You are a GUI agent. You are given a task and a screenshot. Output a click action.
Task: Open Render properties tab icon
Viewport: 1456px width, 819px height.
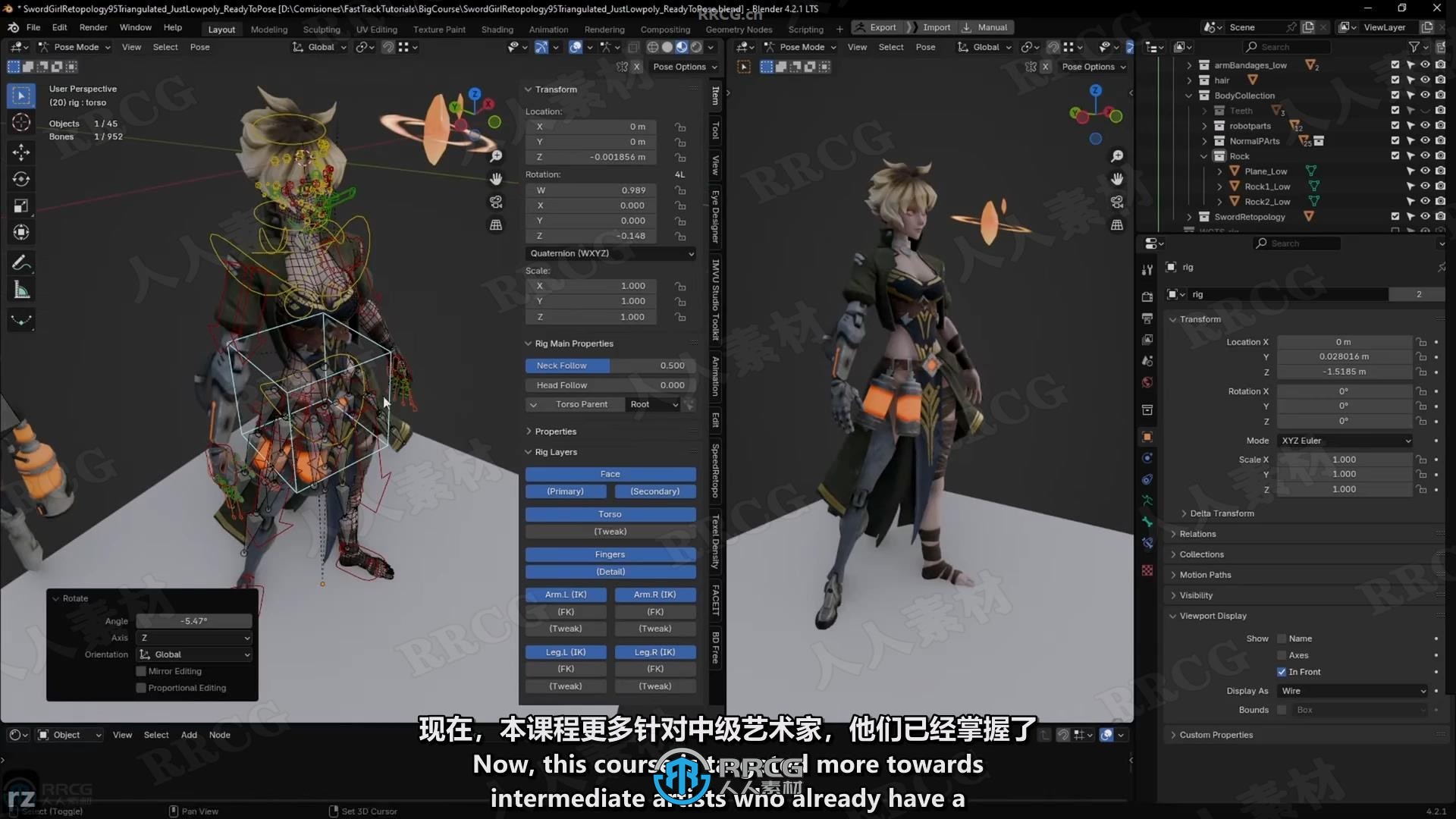[1147, 297]
